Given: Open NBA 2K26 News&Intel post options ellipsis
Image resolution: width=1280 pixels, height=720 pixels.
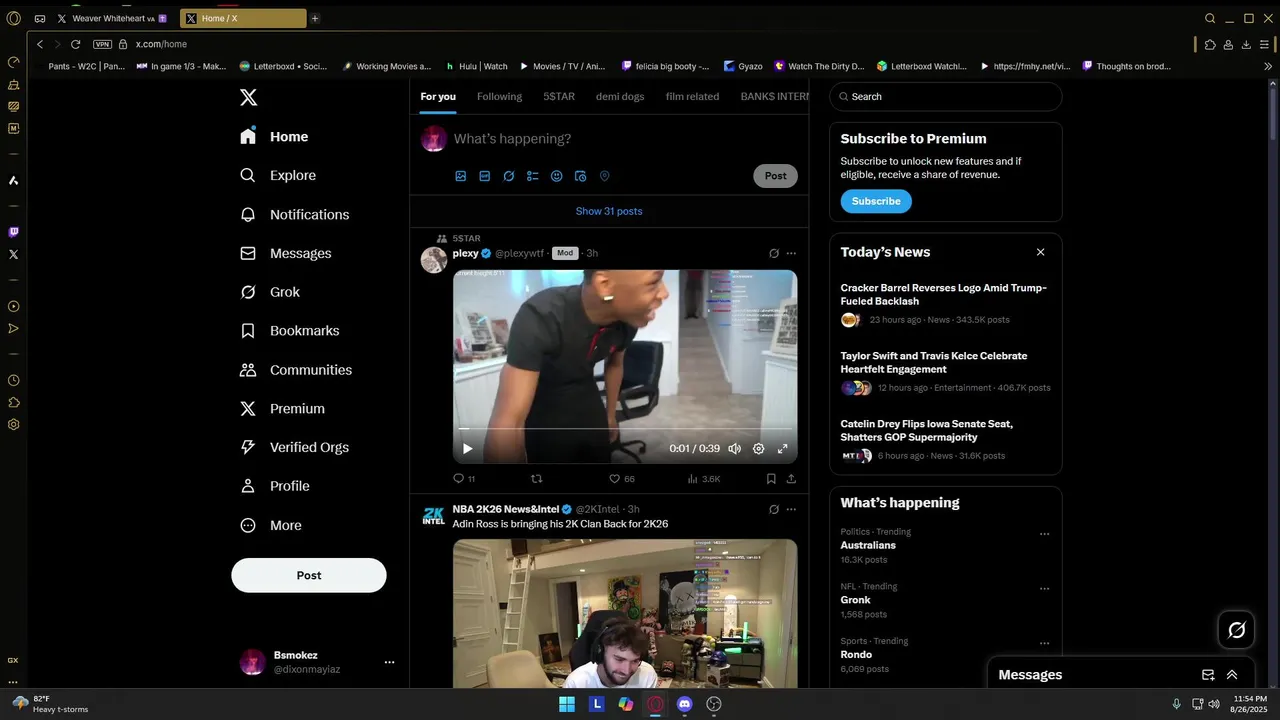Looking at the screenshot, I should point(791,509).
